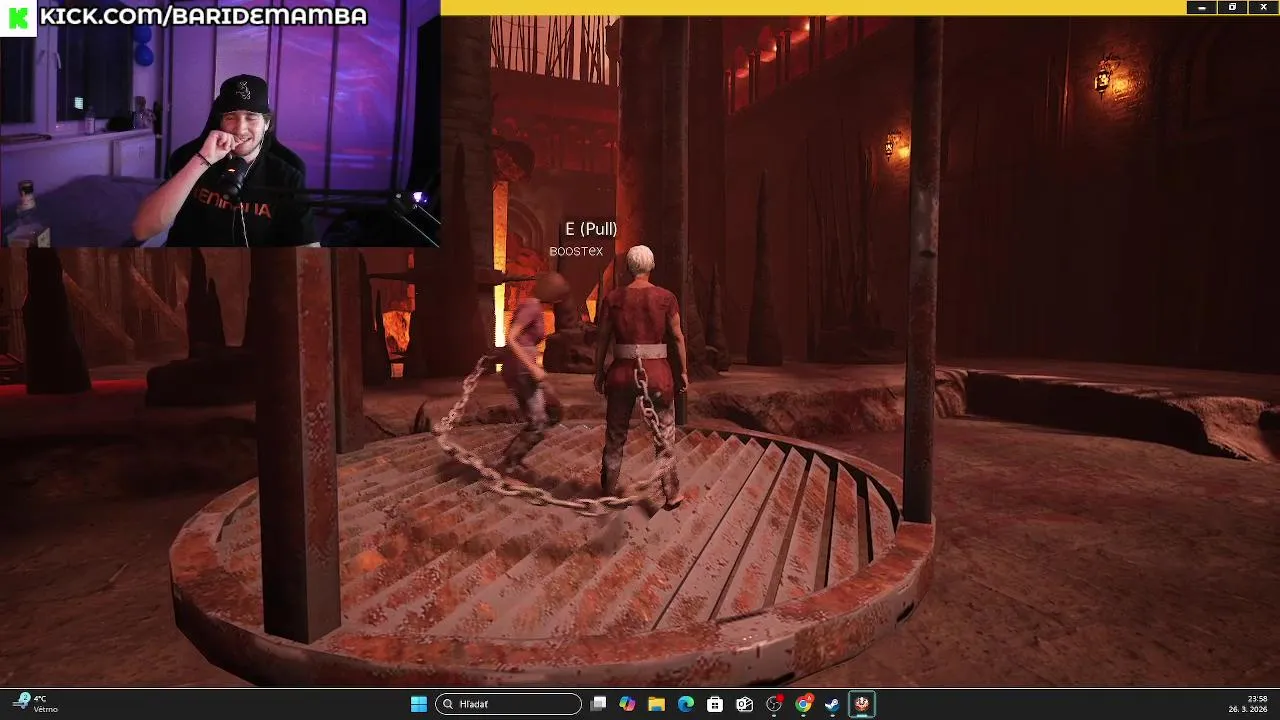Open Outlook from the taskbar

744,704
